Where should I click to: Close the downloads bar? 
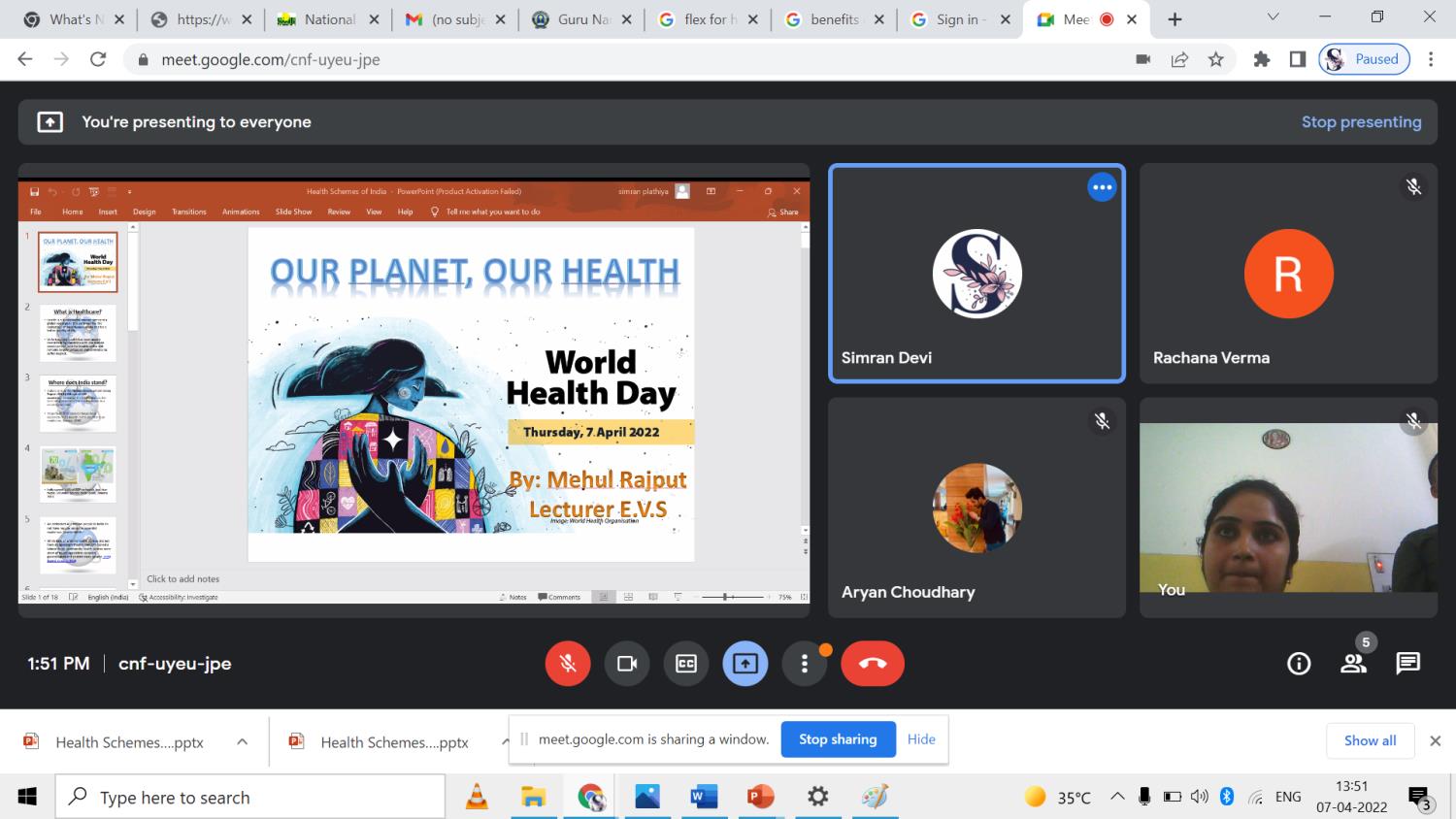tap(1436, 740)
